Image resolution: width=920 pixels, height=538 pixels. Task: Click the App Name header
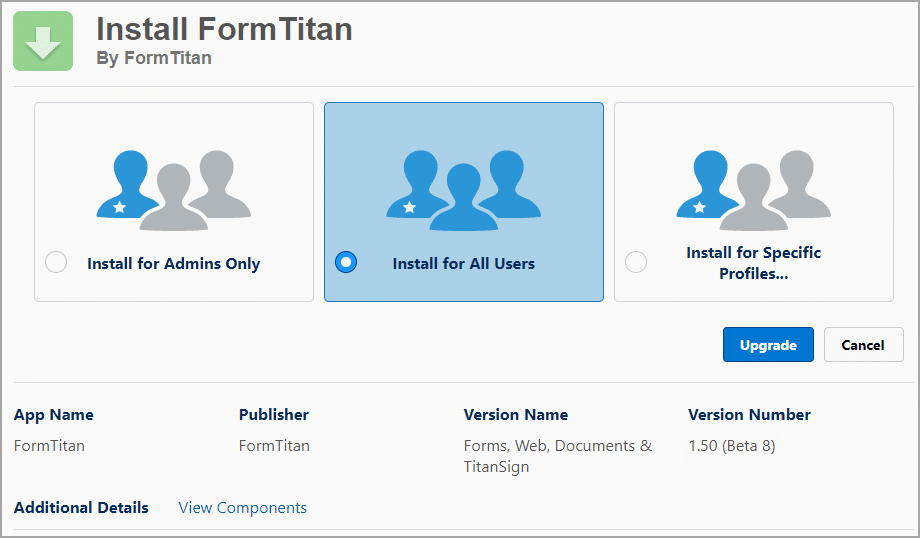[x=53, y=415]
